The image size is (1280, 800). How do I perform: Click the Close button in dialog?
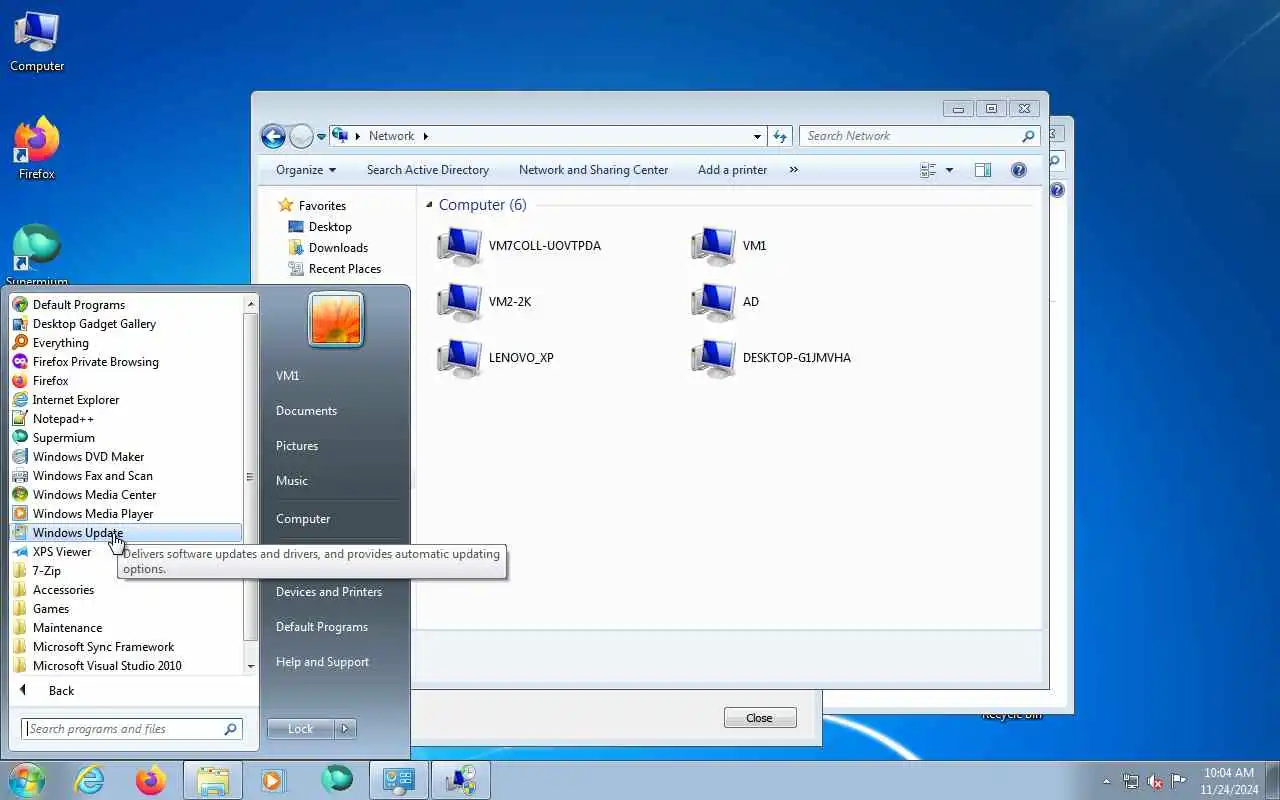pos(760,718)
